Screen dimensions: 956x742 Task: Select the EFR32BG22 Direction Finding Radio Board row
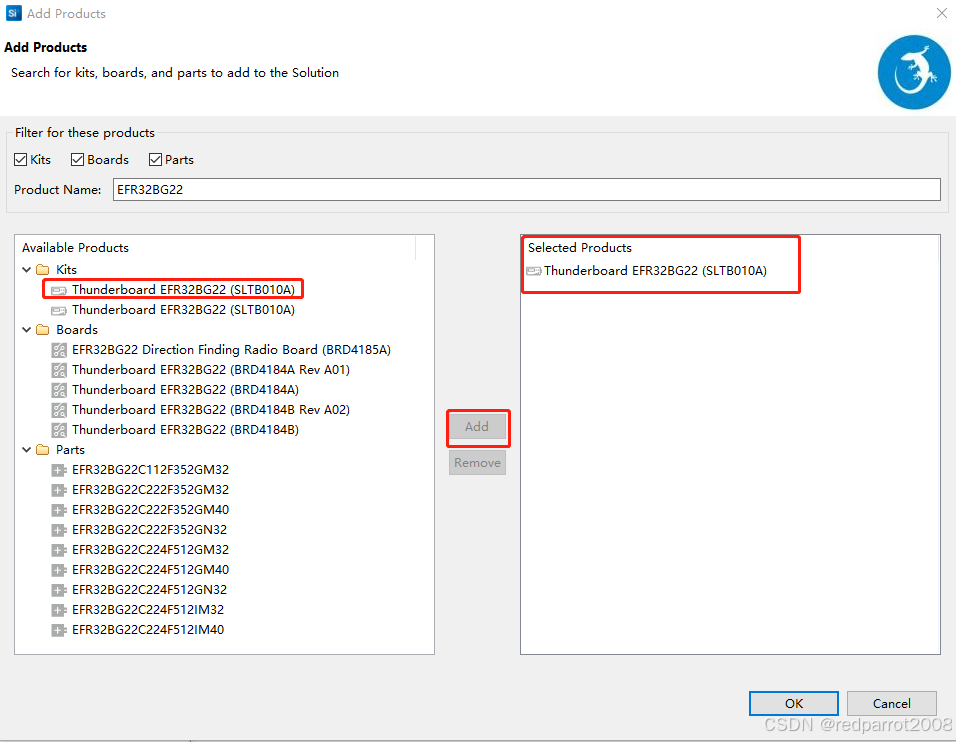[x=231, y=350]
